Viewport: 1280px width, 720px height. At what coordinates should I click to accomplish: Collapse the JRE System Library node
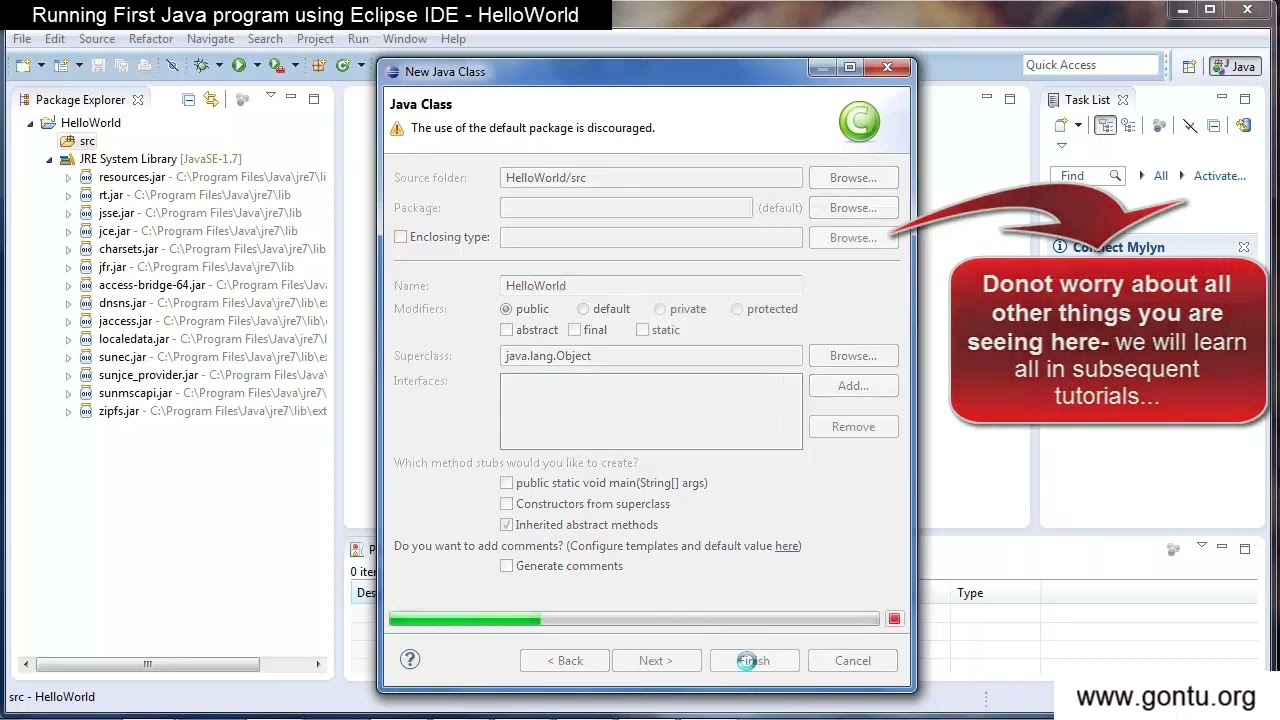click(x=49, y=159)
